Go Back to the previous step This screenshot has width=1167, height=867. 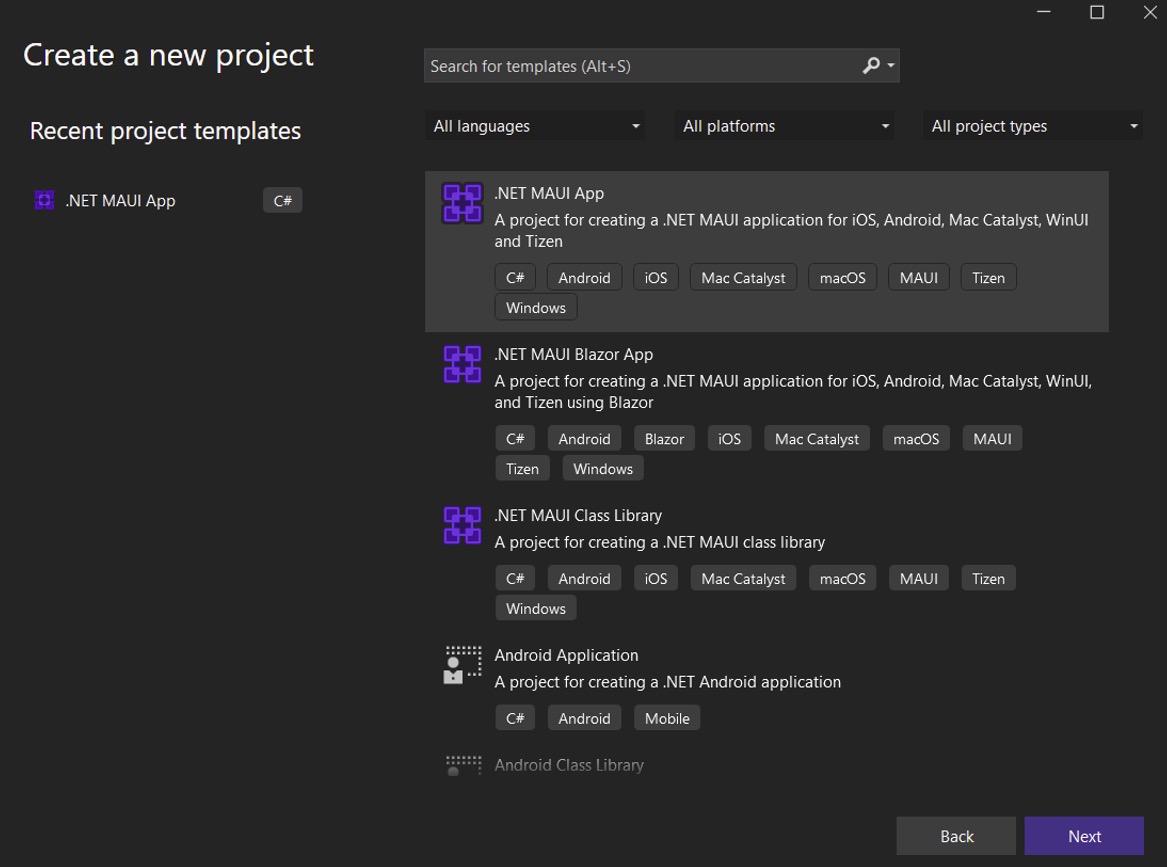point(956,836)
